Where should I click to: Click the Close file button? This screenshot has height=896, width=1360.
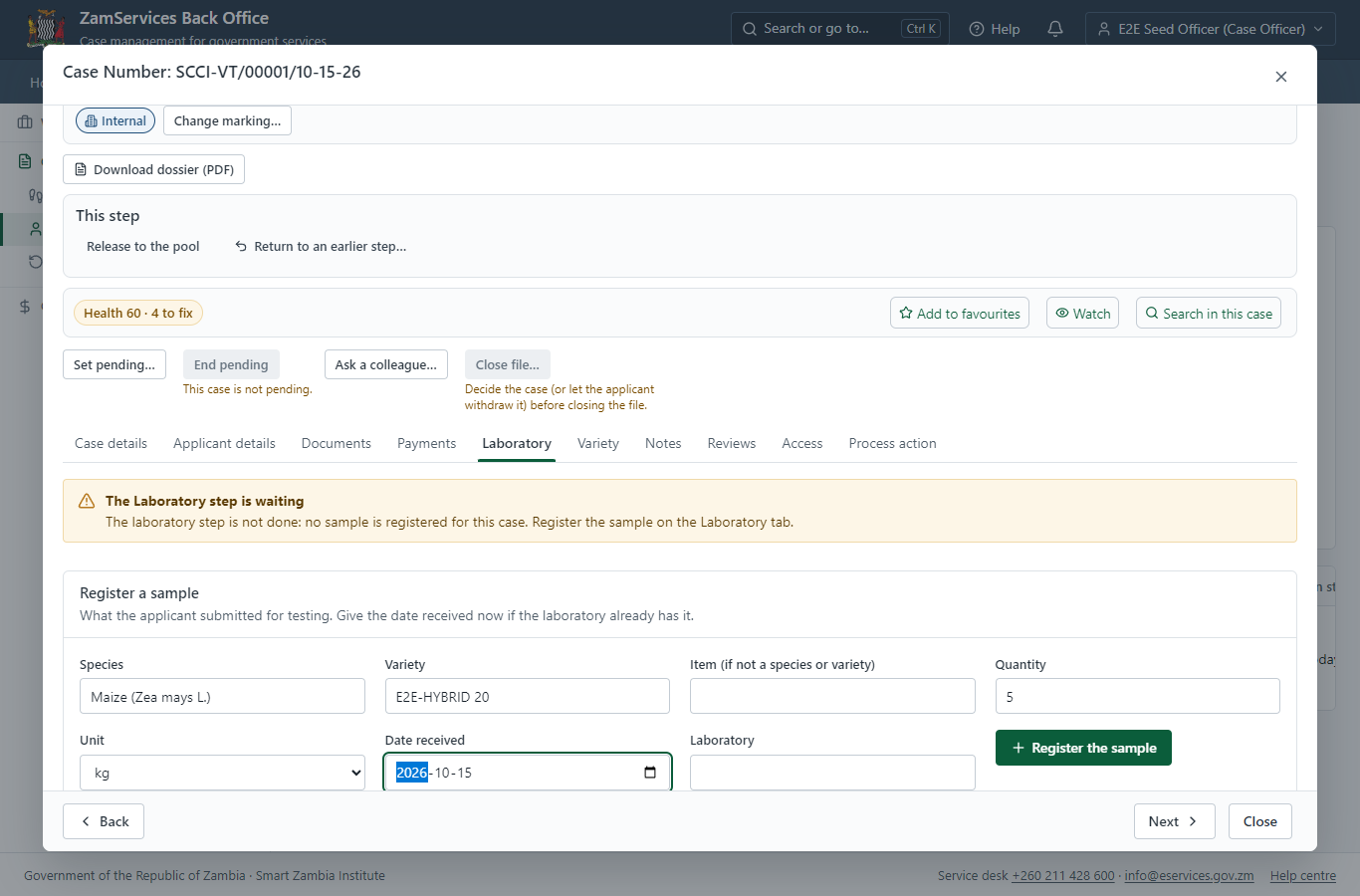coord(508,364)
